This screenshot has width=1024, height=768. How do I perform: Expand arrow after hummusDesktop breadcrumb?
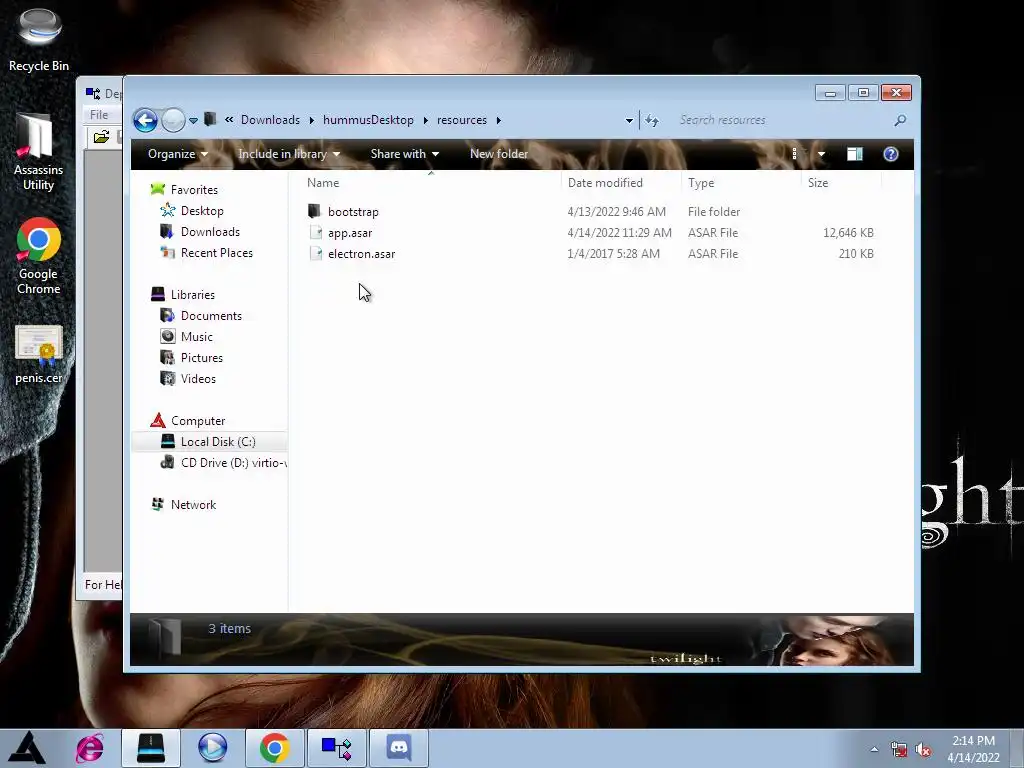(x=425, y=120)
